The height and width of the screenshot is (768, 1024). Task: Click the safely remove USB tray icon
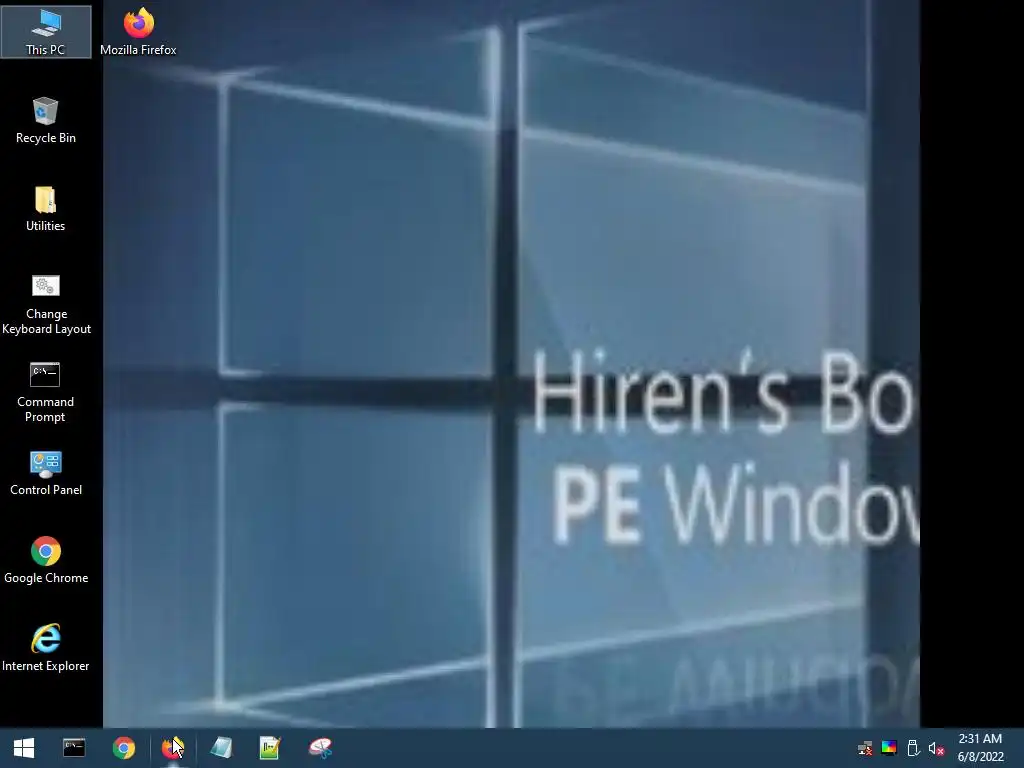click(913, 748)
